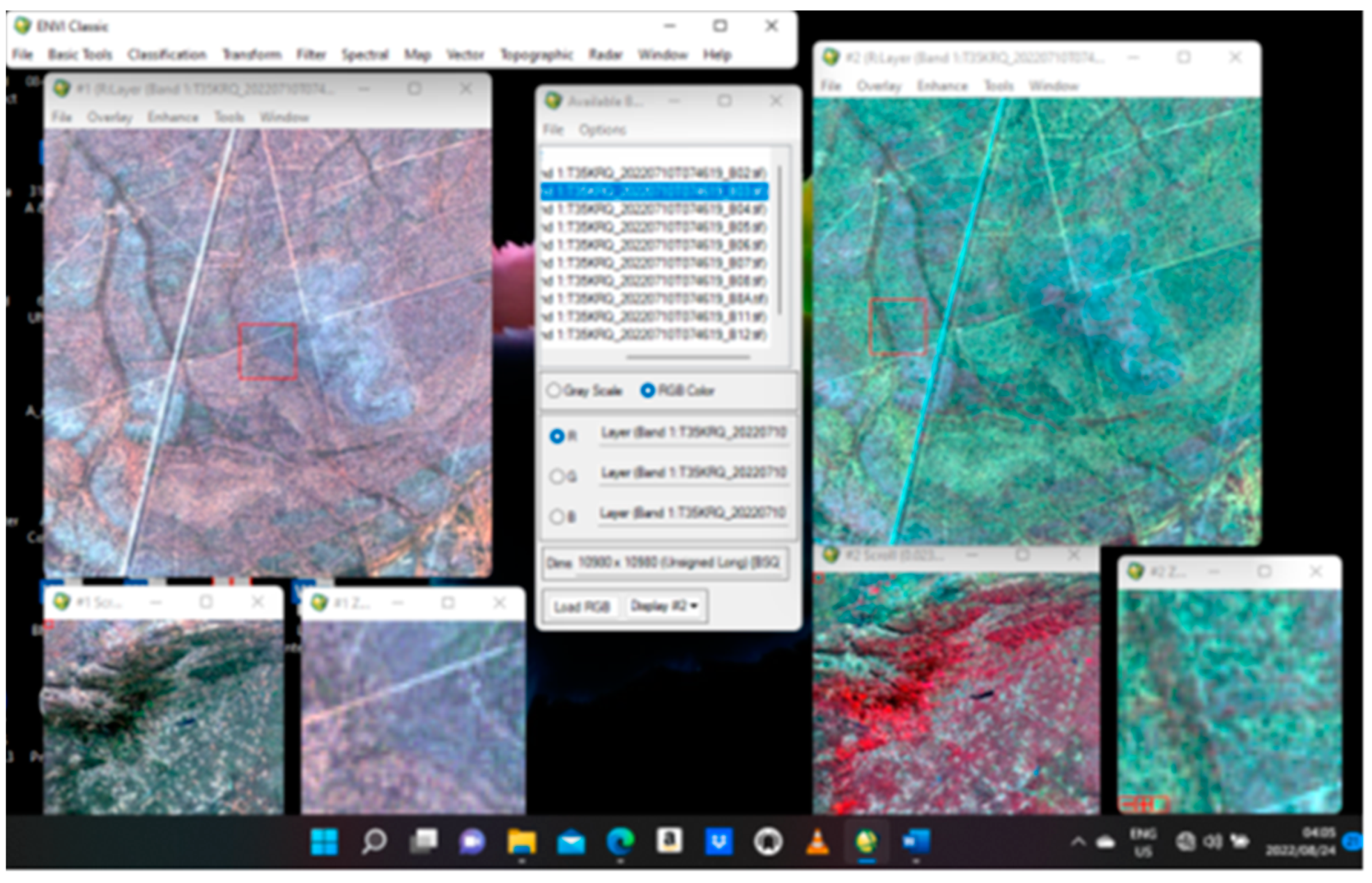Expand hidden system tray icons chevron
Viewport: 1372px width, 883px height.
tap(1078, 843)
